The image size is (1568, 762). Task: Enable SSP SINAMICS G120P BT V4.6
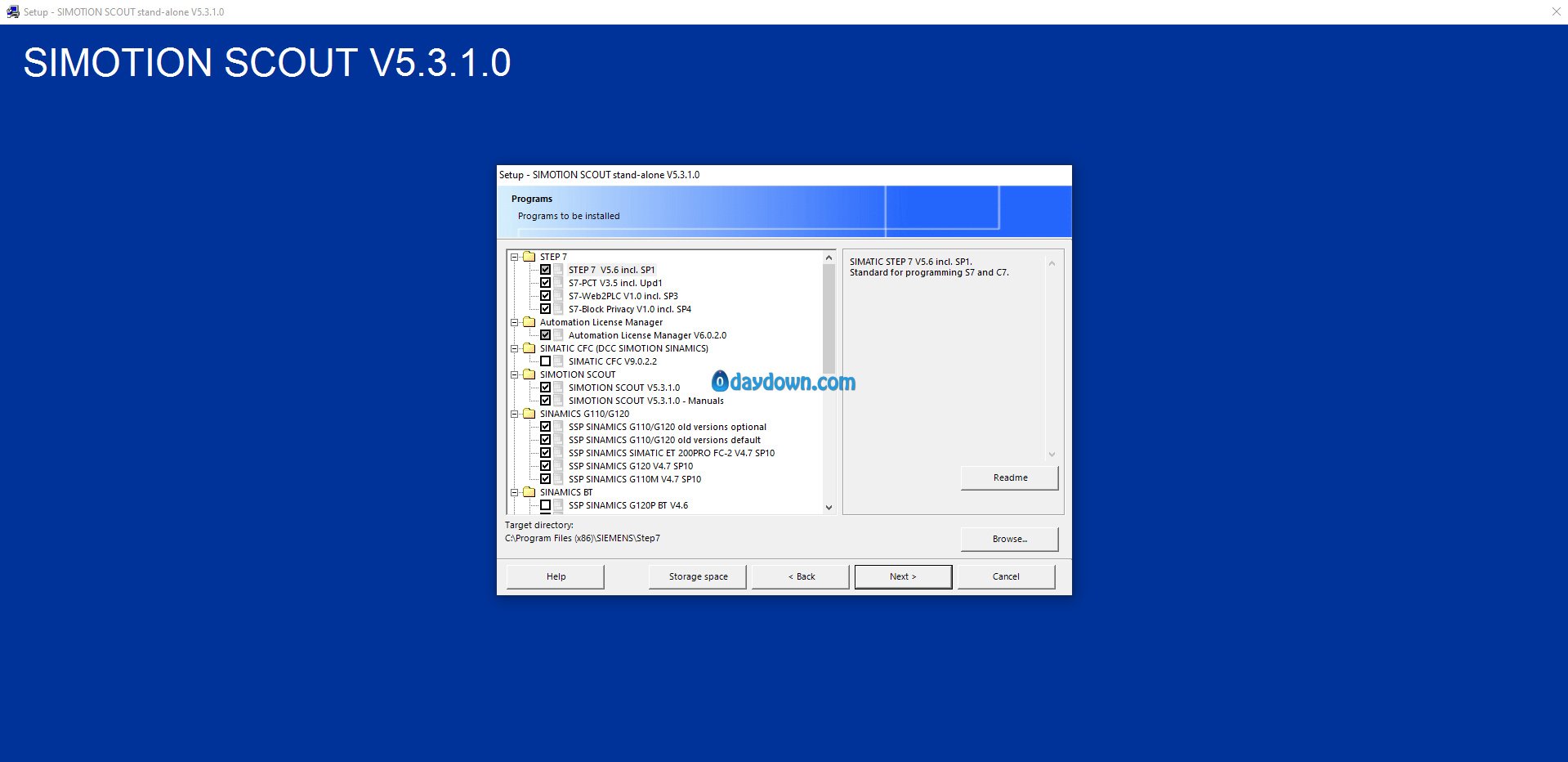click(545, 505)
